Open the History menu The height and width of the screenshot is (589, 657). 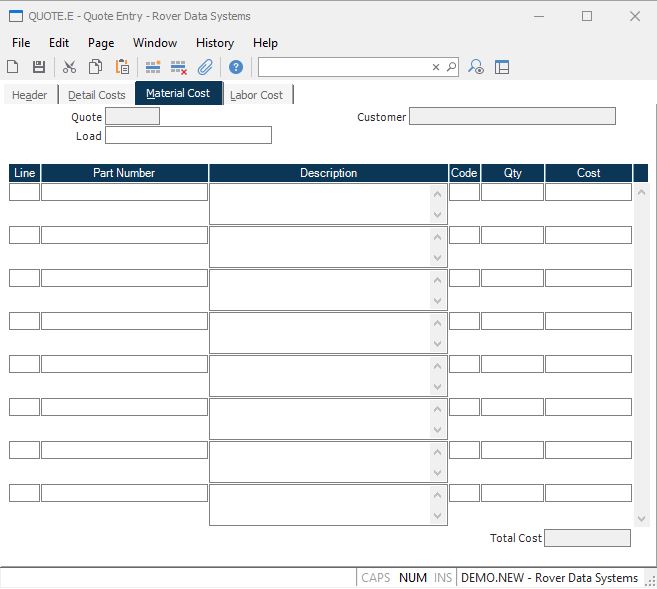coord(214,43)
